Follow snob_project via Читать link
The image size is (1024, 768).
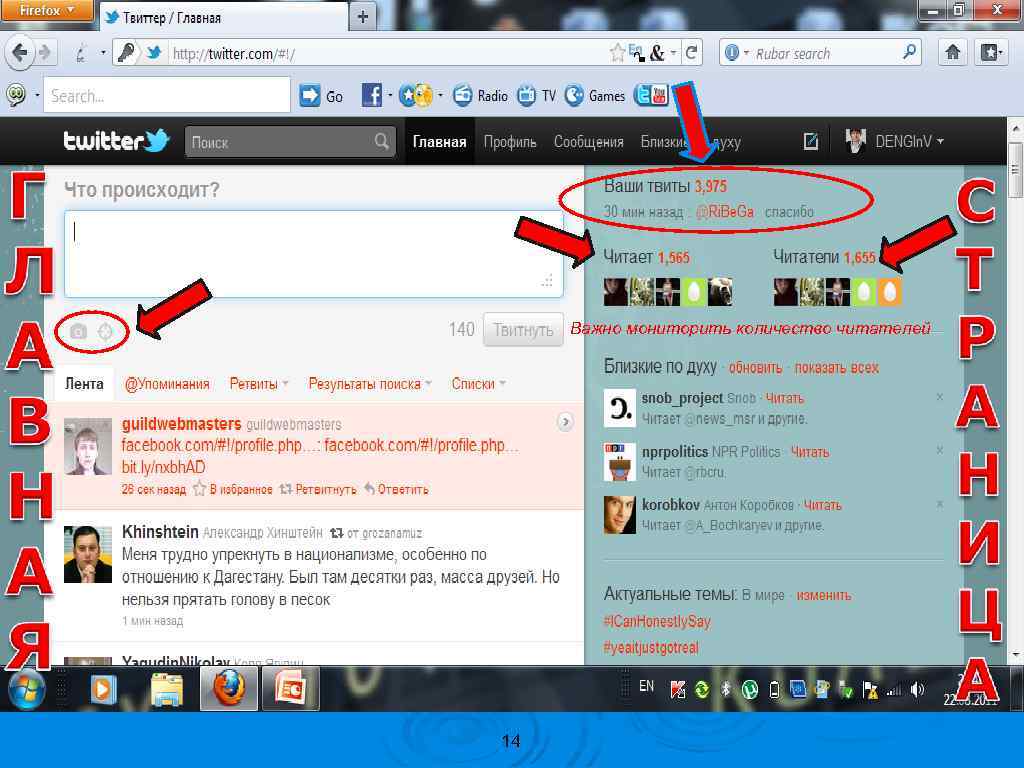tap(784, 398)
